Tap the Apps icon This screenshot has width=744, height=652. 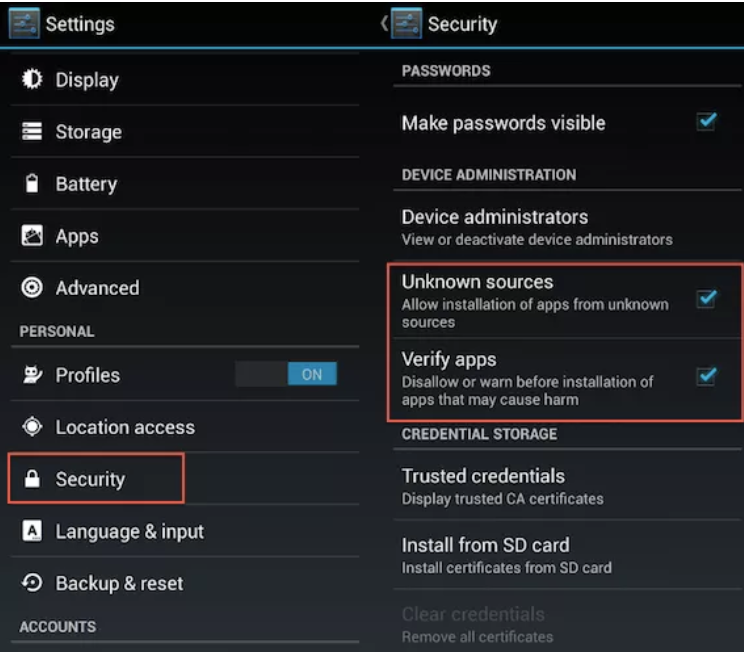(x=32, y=236)
